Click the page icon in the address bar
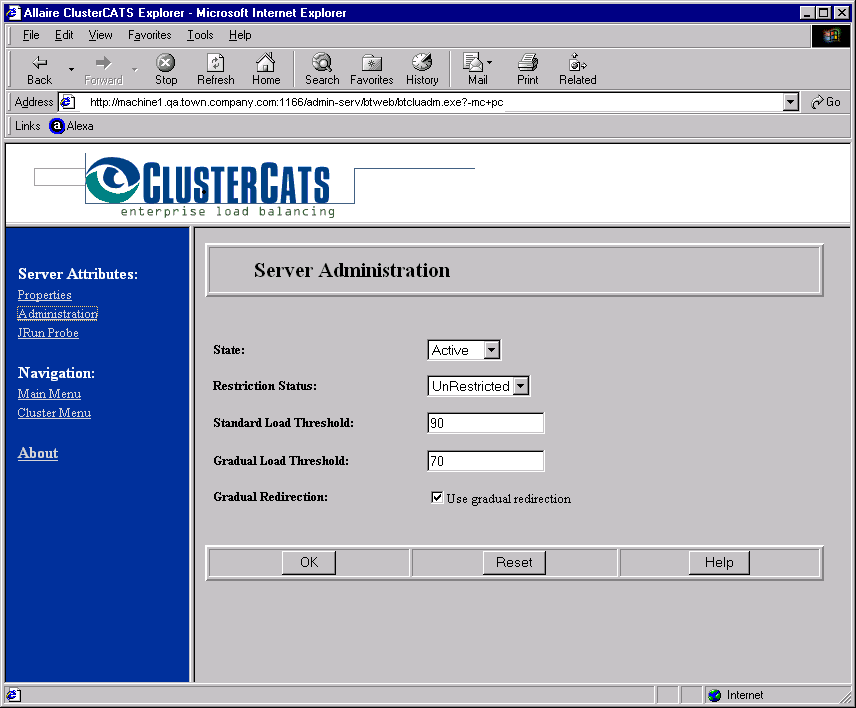 click(x=68, y=102)
